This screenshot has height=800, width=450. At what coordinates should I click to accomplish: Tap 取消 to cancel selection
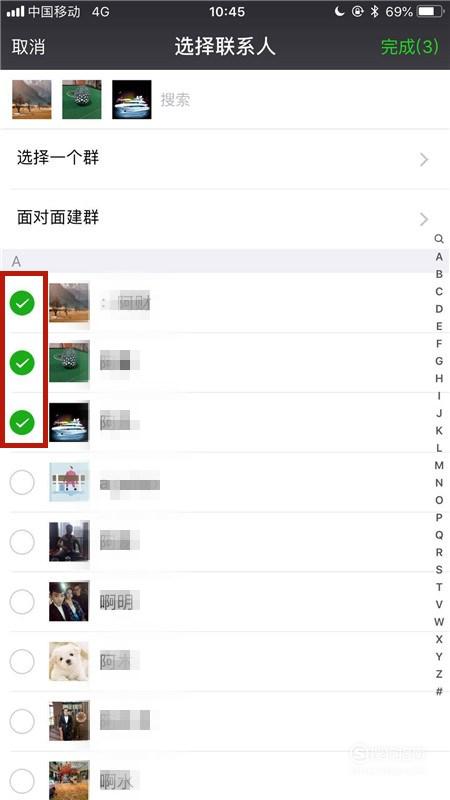(x=29, y=47)
